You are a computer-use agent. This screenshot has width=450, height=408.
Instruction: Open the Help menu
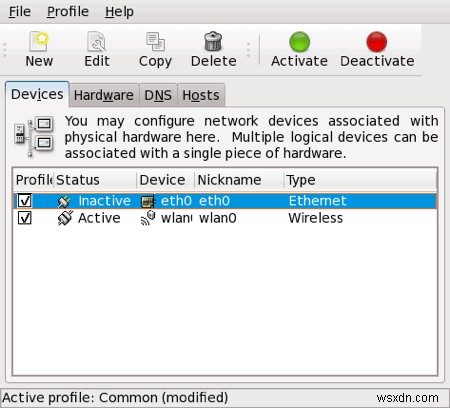tap(119, 12)
